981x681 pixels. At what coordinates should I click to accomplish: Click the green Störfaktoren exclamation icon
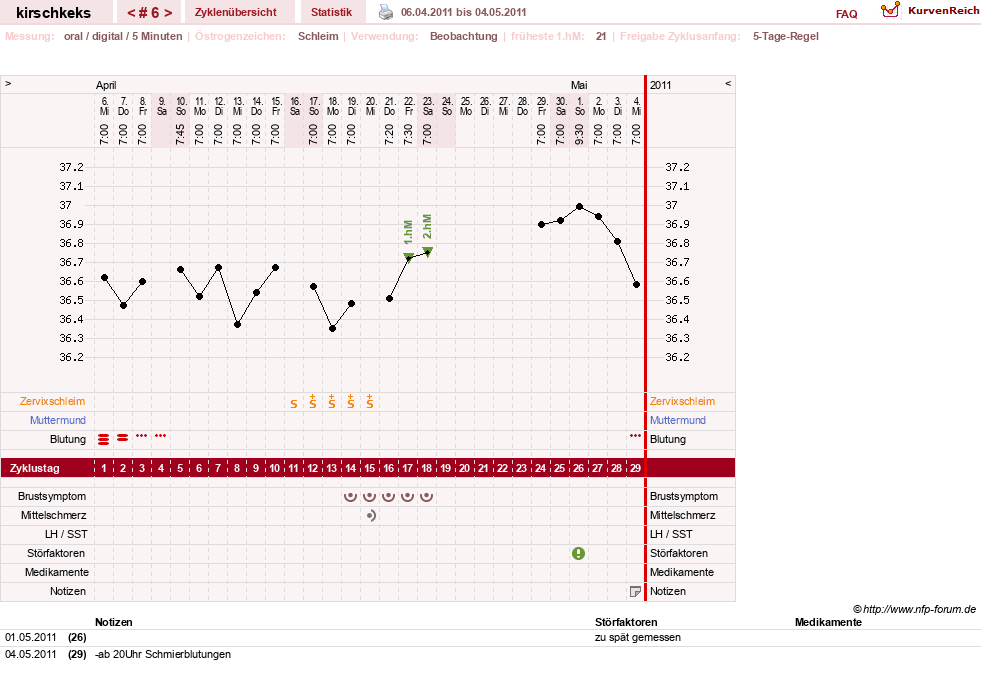[578, 553]
